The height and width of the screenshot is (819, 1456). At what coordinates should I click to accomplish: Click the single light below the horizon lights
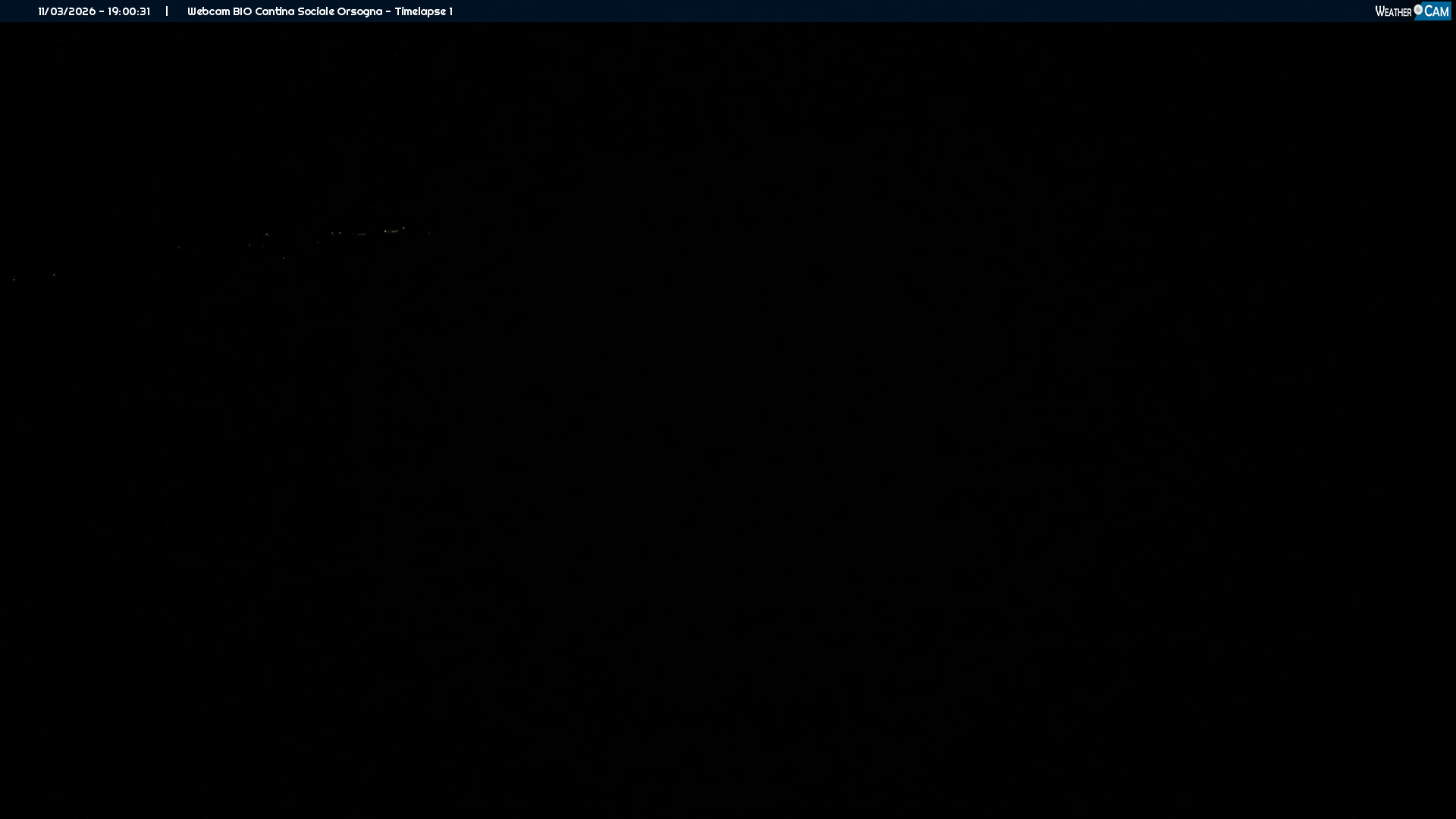[x=284, y=258]
